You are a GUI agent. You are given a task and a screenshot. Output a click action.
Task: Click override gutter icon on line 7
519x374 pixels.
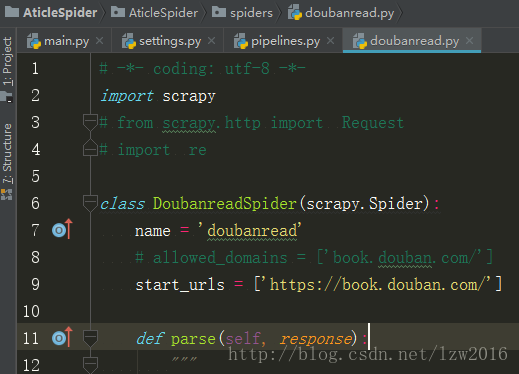(62, 230)
